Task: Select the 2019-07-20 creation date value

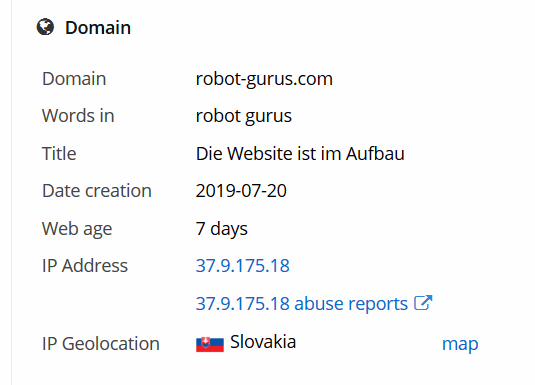Action: pyautogui.click(x=241, y=190)
